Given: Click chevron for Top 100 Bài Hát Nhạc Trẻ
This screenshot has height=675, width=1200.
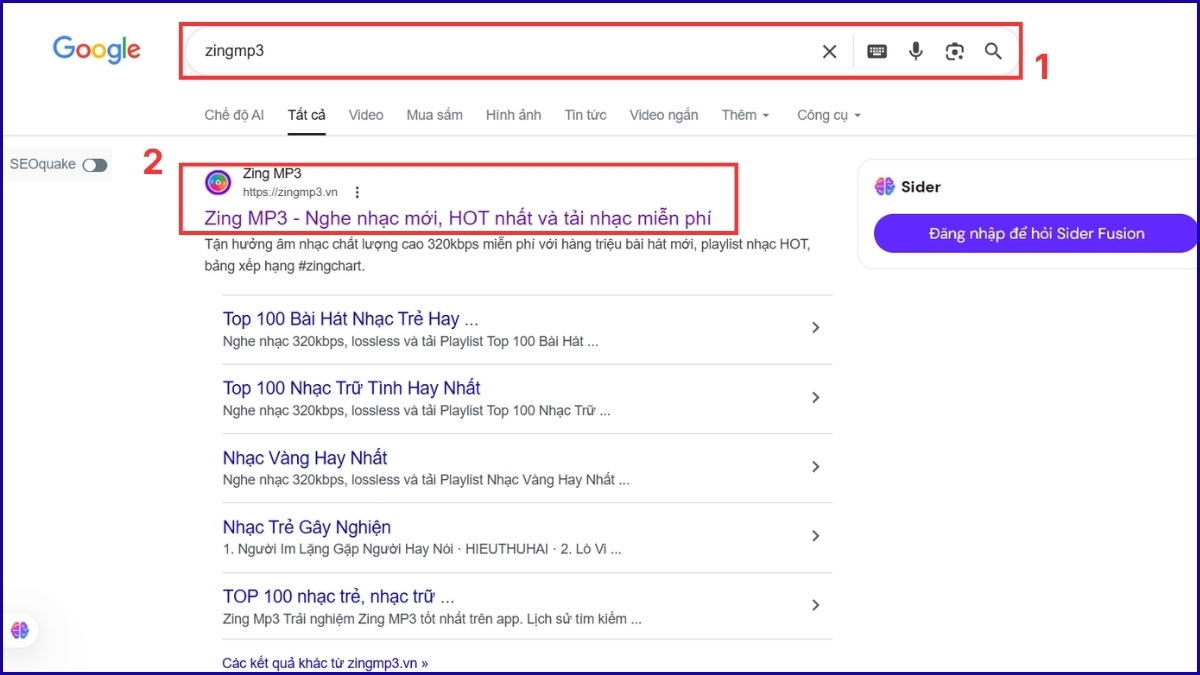Looking at the screenshot, I should pyautogui.click(x=816, y=328).
